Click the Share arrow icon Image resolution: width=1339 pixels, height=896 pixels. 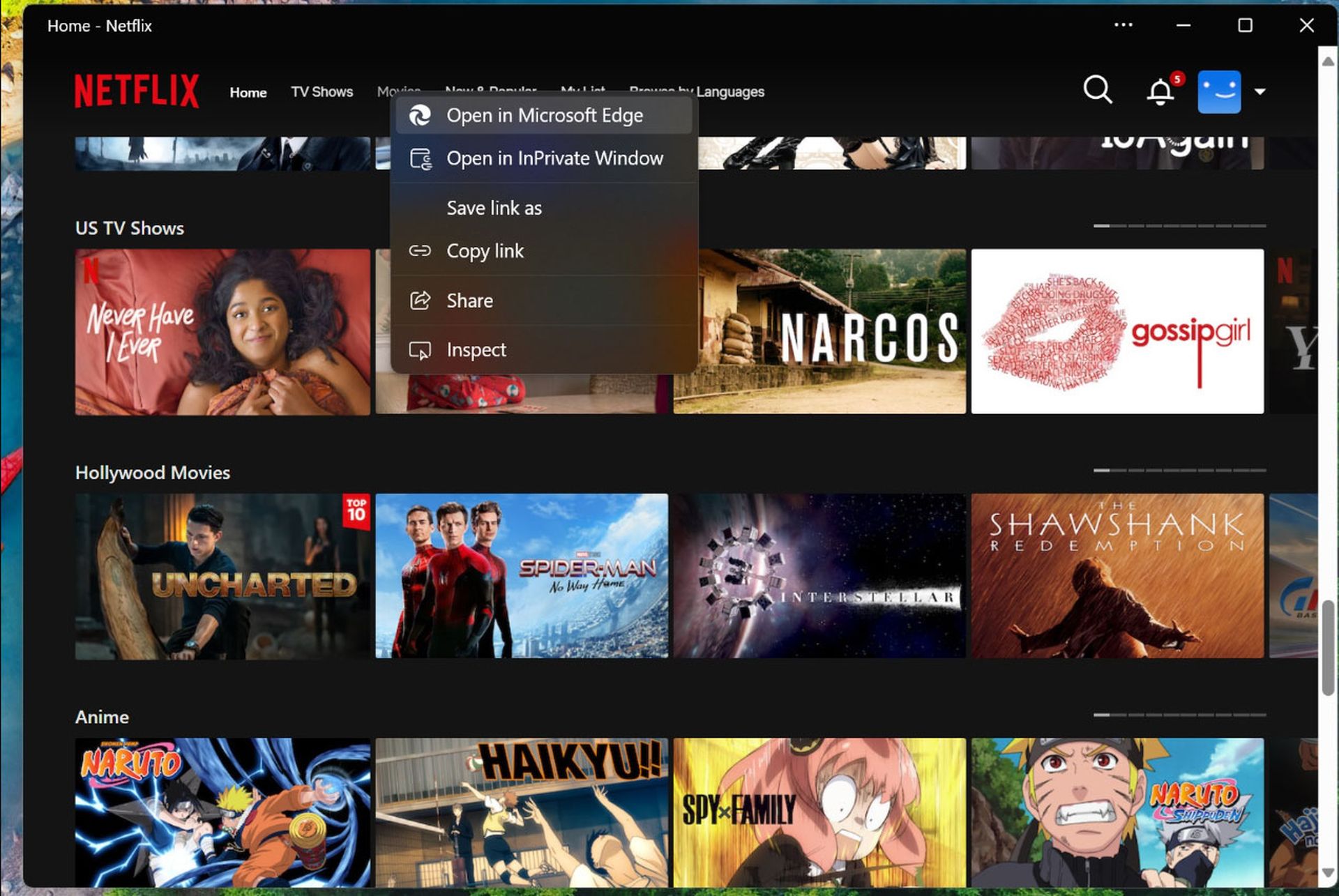[x=420, y=300]
